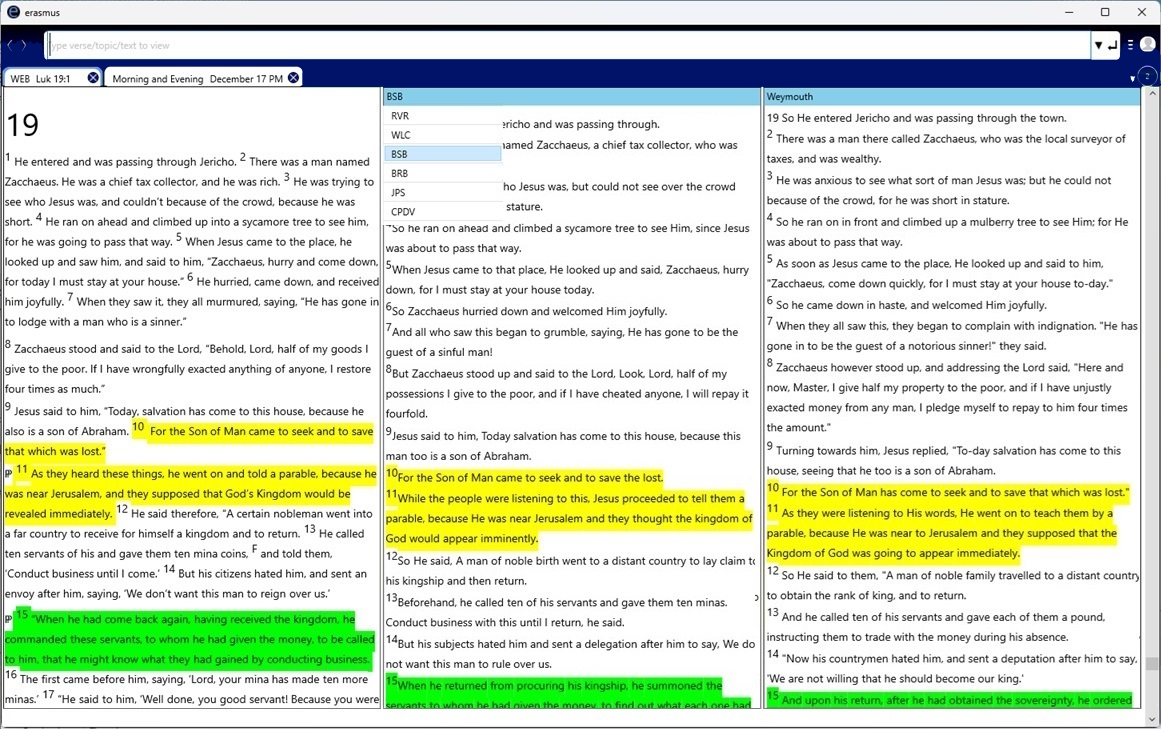The image size is (1161, 729).
Task: Choose CPDV from the version list
Action: [x=402, y=211]
